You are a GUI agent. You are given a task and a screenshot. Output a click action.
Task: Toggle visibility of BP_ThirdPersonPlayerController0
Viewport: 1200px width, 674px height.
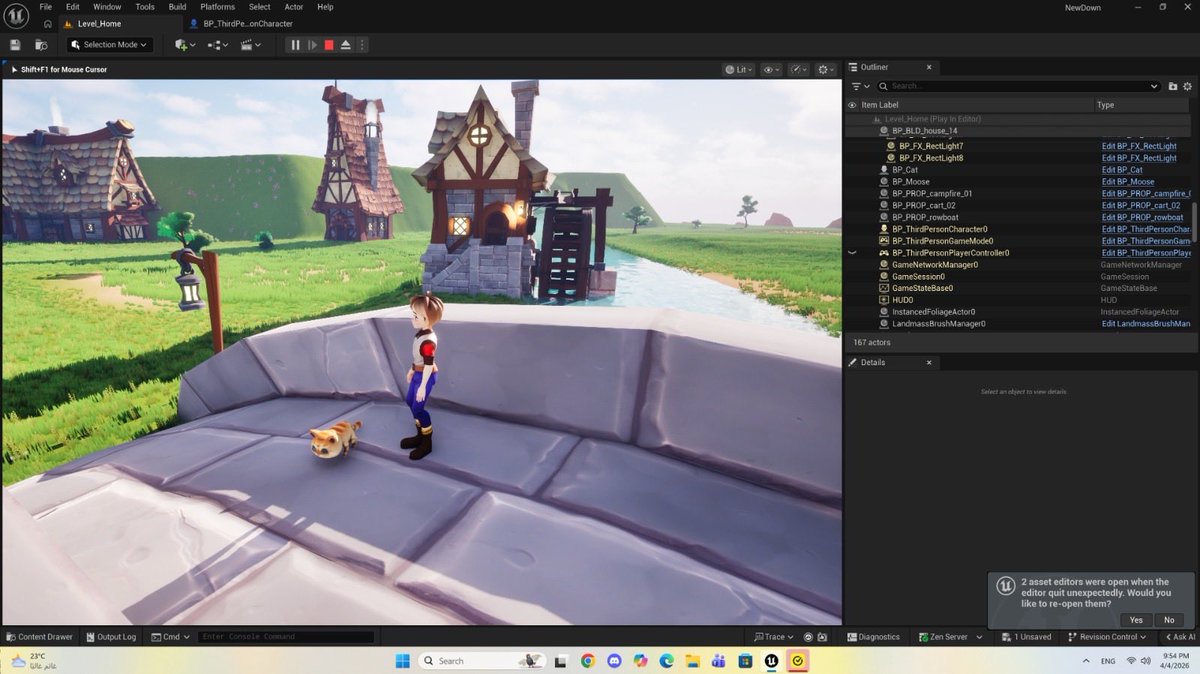tap(853, 253)
